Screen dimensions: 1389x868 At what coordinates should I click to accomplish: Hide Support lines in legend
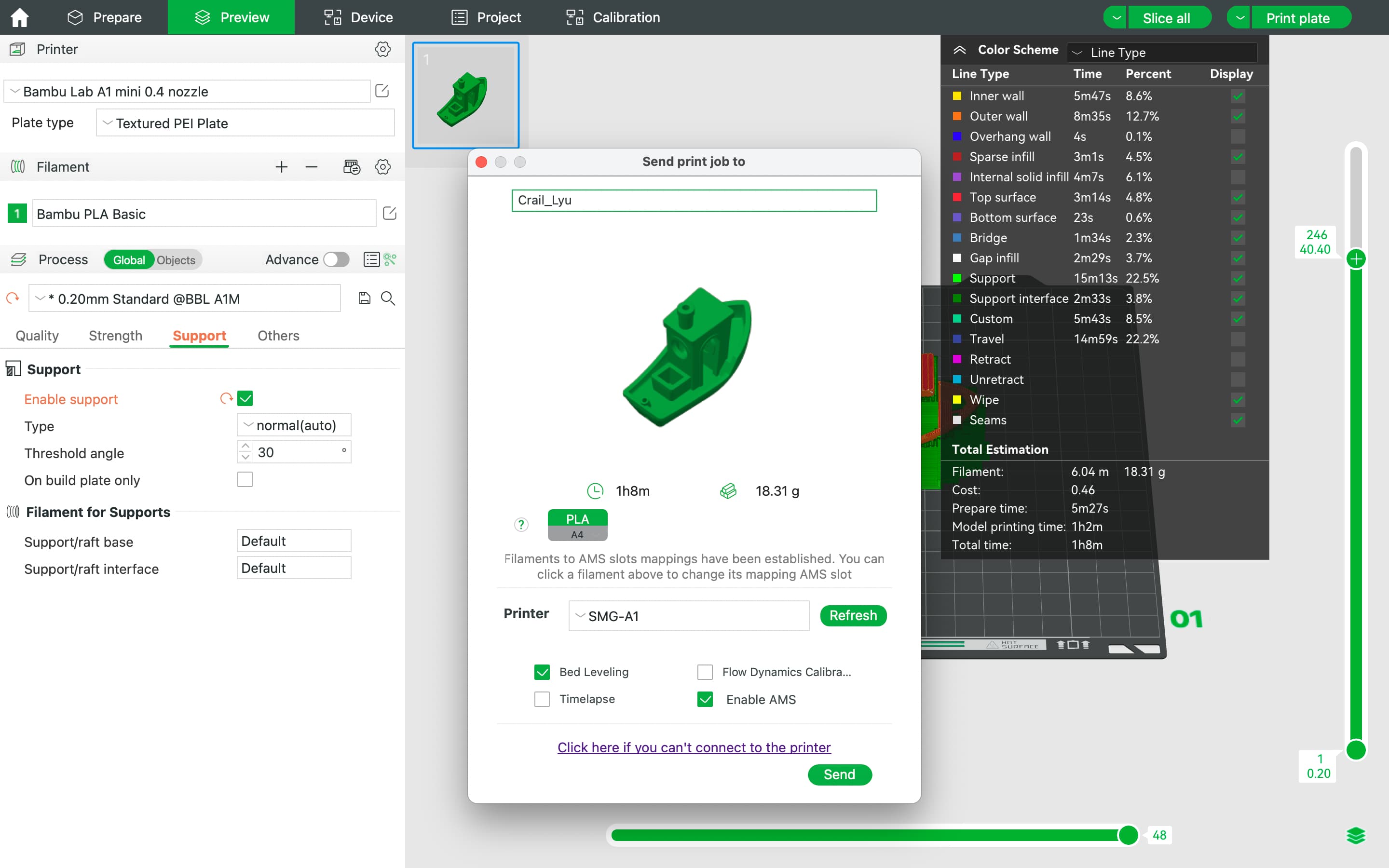pos(1238,278)
